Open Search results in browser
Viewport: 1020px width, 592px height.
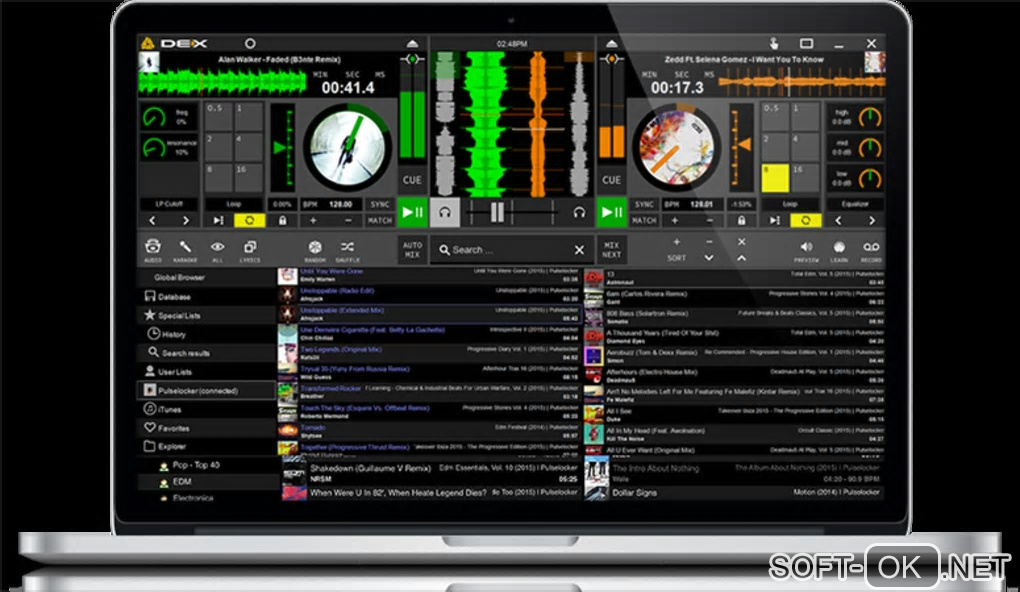(x=206, y=353)
